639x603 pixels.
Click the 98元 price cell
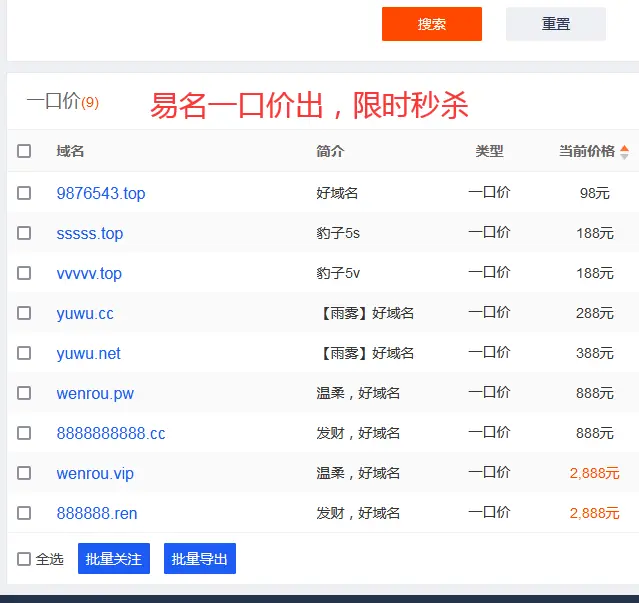(595, 193)
